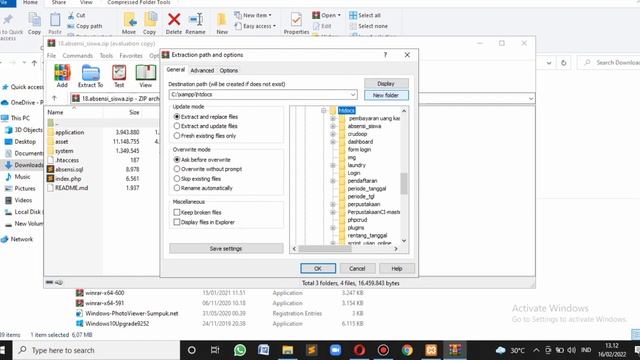Select Extract and update files option
The width and height of the screenshot is (640, 360).
point(177,126)
